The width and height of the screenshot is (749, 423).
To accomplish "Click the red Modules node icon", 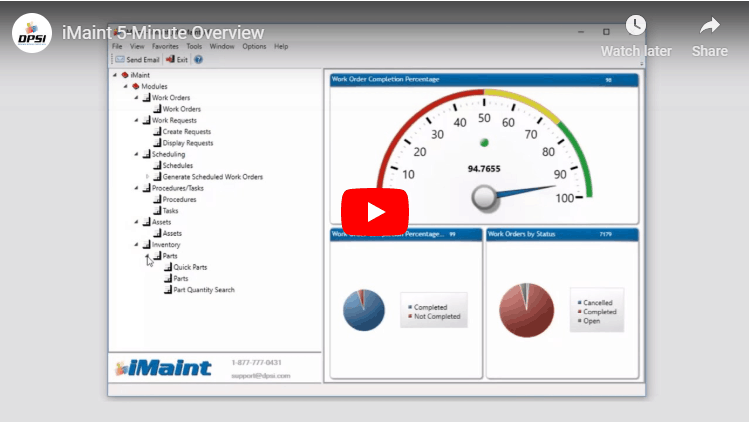I will pos(136,86).
